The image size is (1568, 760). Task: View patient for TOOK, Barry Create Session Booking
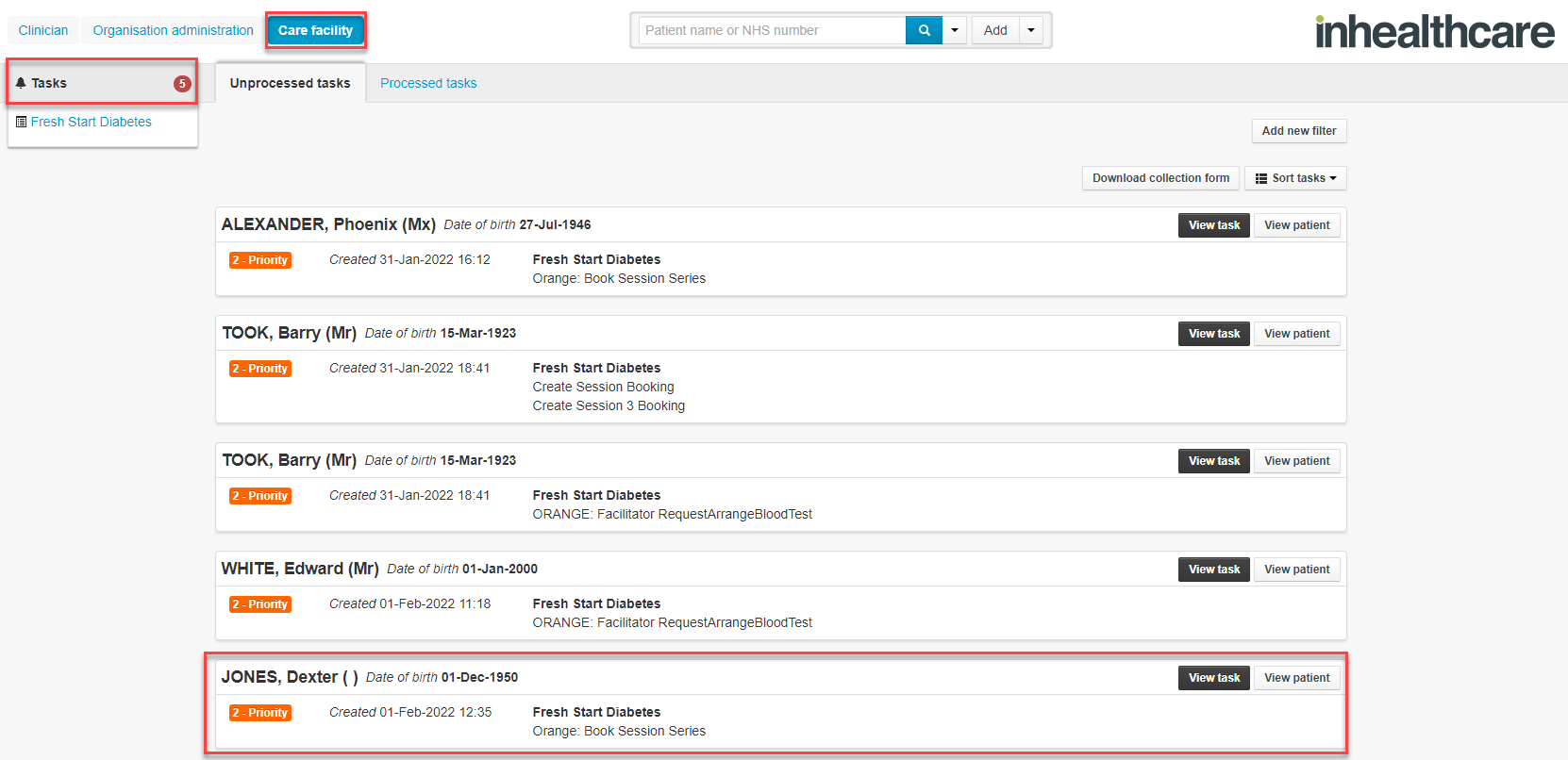1296,334
